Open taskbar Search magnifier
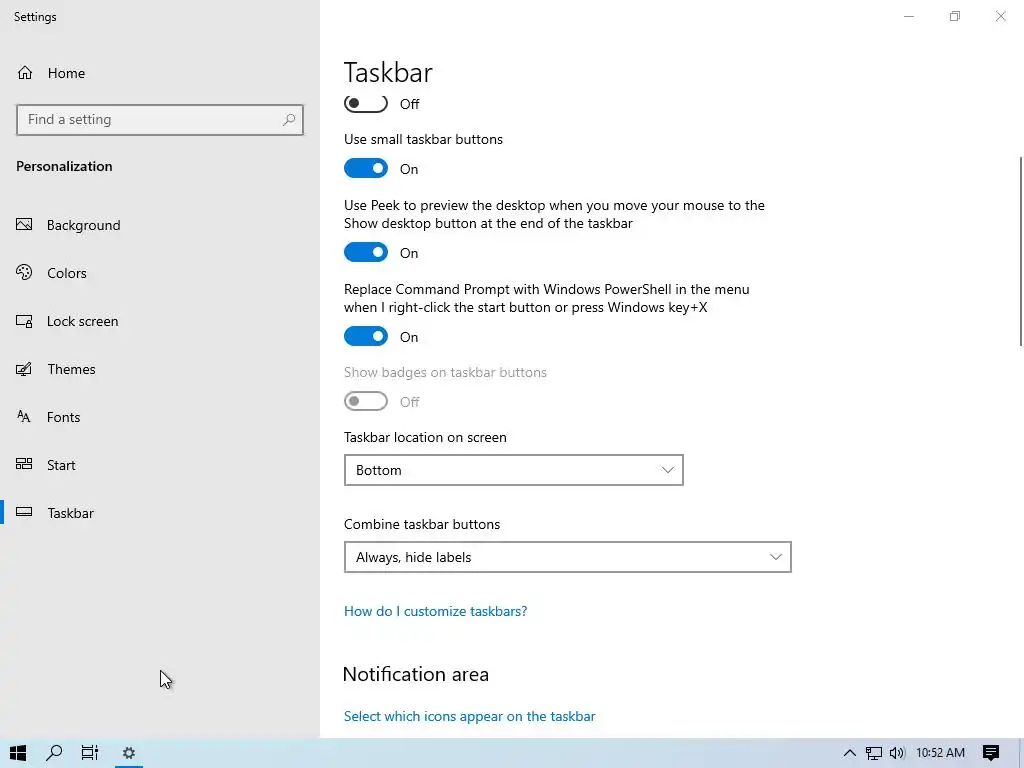Screen dimensions: 1024x768 click(54, 753)
